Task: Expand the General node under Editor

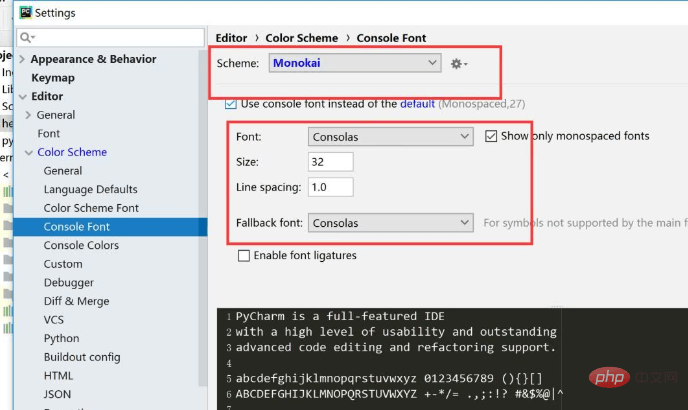Action: click(x=28, y=115)
